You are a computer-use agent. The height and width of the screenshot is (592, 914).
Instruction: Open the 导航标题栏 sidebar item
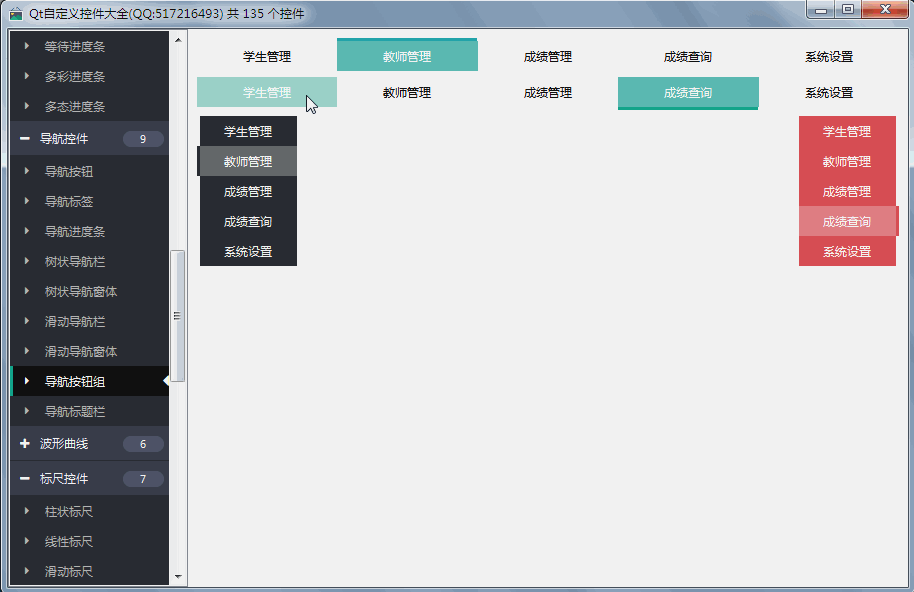[90, 411]
